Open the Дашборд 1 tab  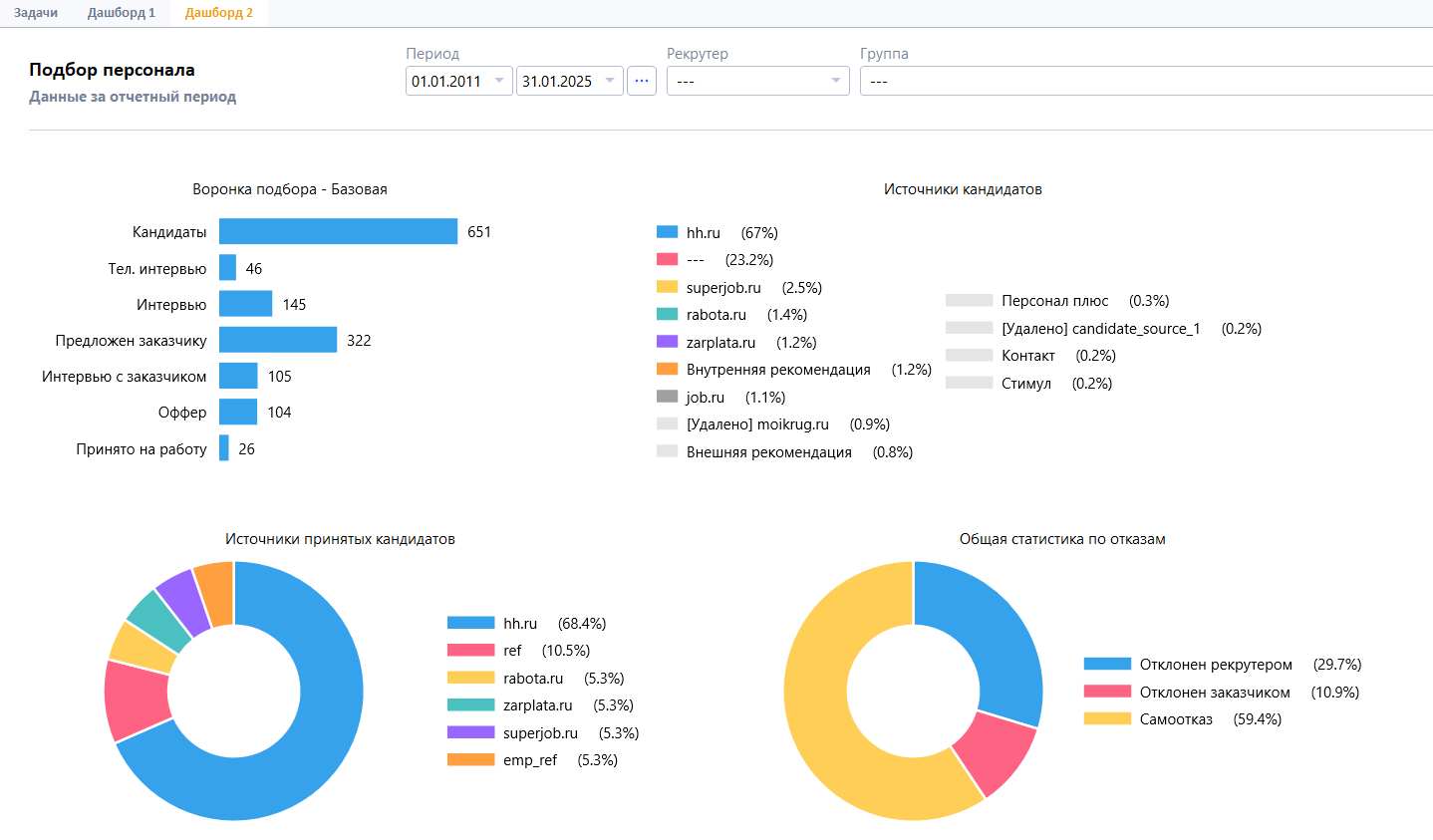coord(122,13)
